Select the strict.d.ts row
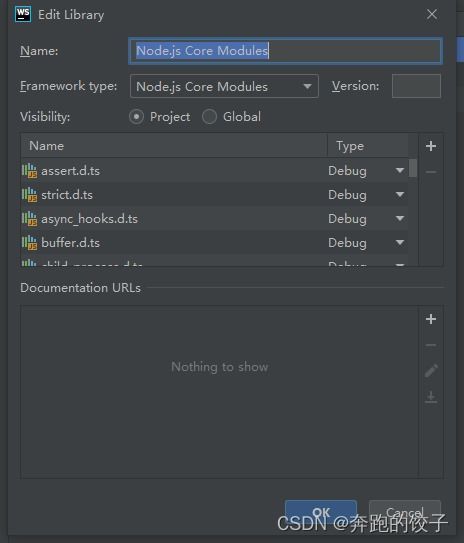The height and width of the screenshot is (543, 464). point(214,195)
